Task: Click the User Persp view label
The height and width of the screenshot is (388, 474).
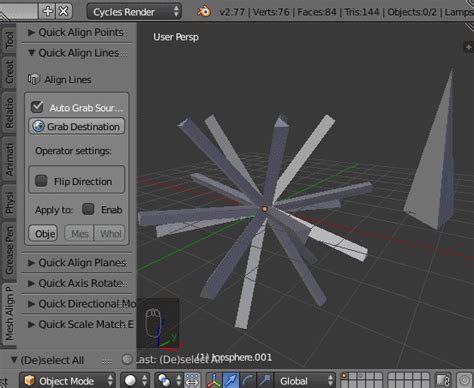Action: point(176,37)
